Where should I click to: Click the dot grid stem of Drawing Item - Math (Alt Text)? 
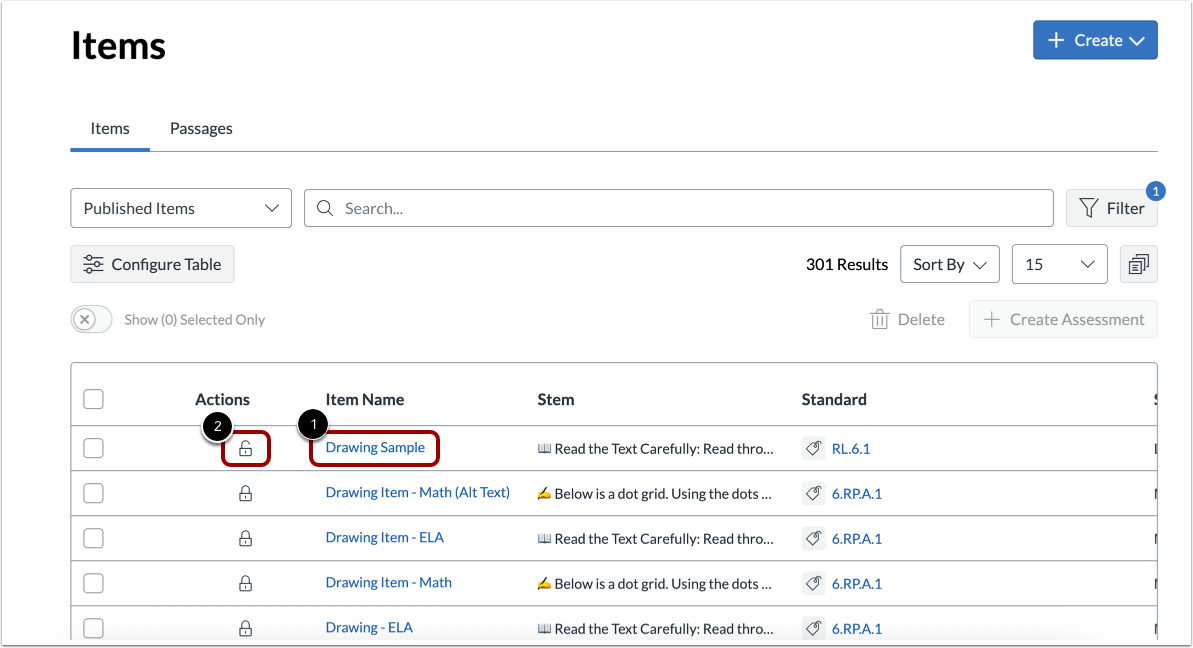[x=654, y=494]
